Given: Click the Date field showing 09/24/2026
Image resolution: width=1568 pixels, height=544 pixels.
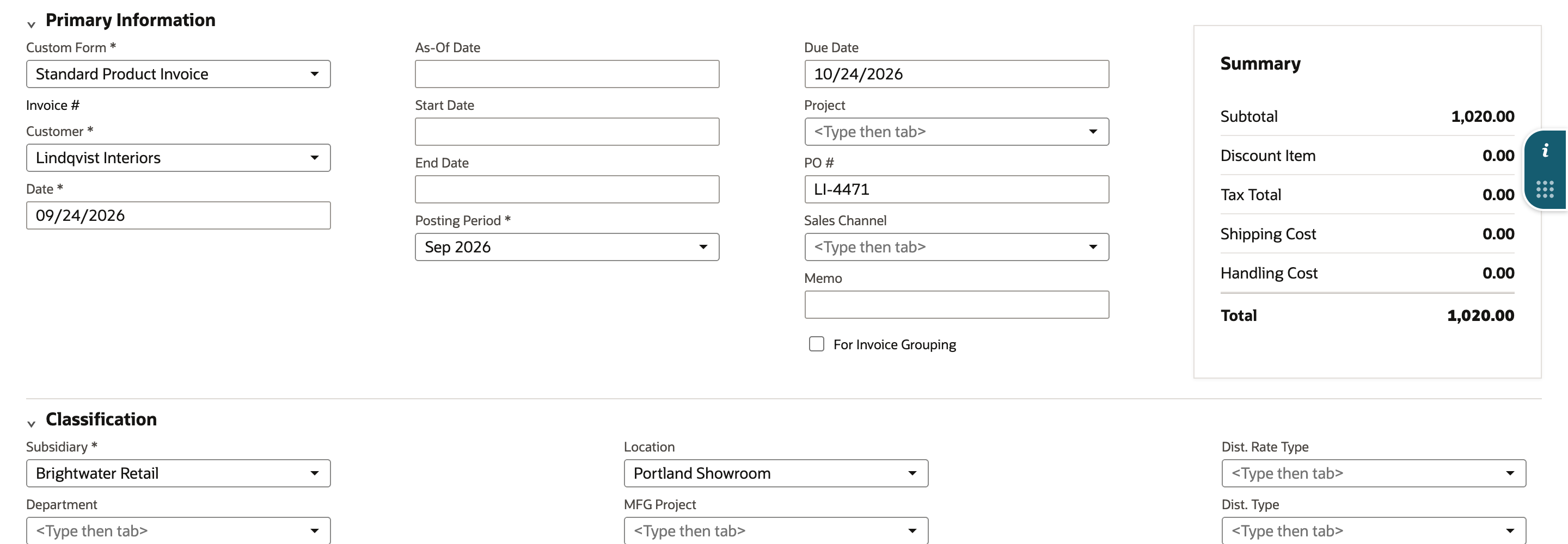Looking at the screenshot, I should tap(179, 215).
